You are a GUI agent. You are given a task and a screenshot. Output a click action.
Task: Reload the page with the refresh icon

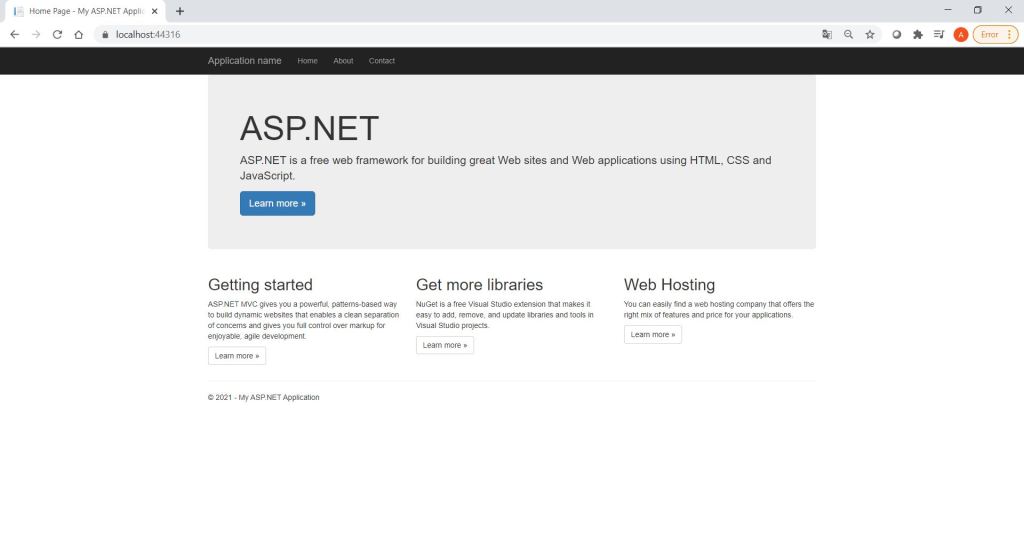[x=57, y=34]
